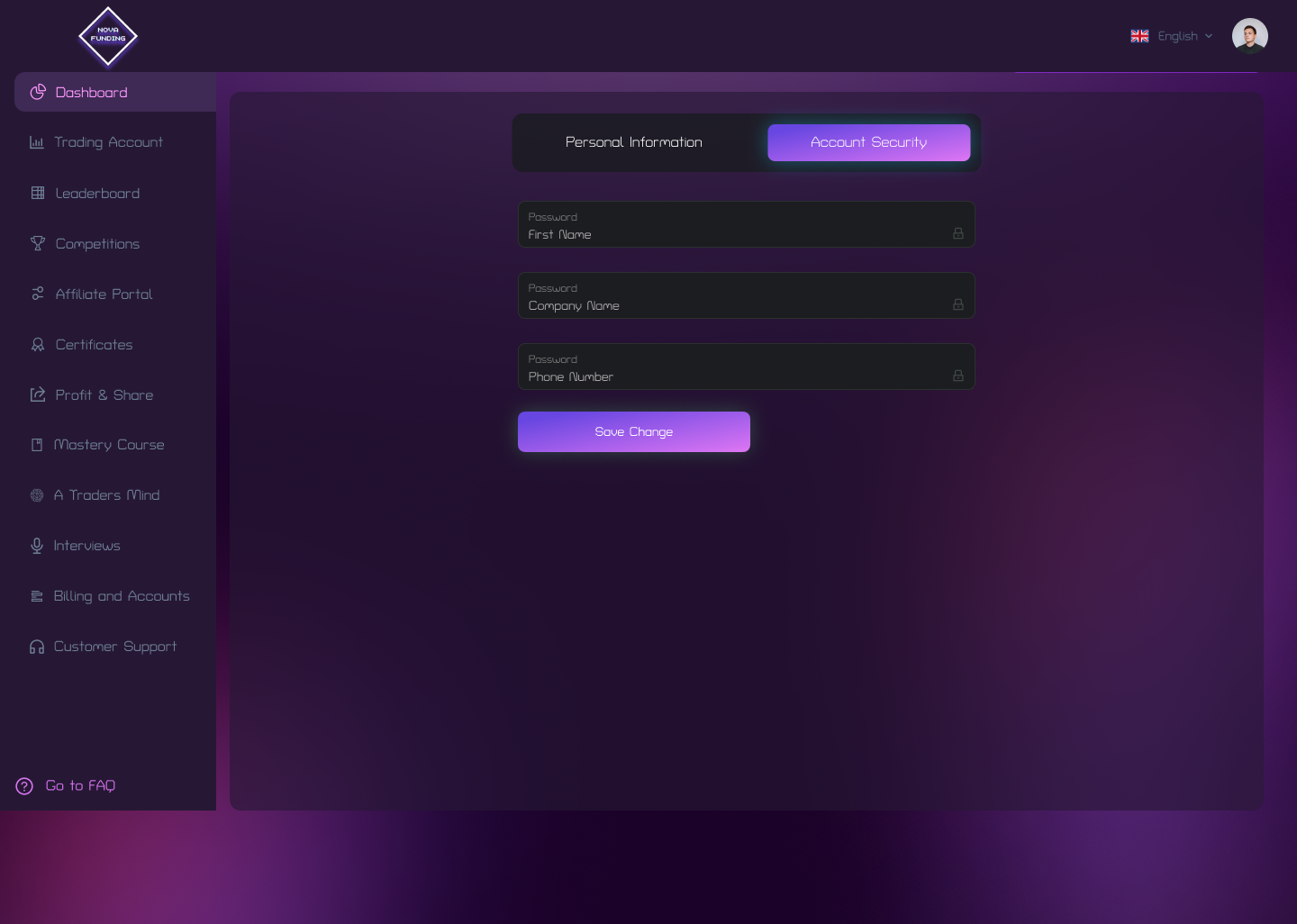Click the UK flag language selector
The width and height of the screenshot is (1297, 924).
tap(1138, 36)
